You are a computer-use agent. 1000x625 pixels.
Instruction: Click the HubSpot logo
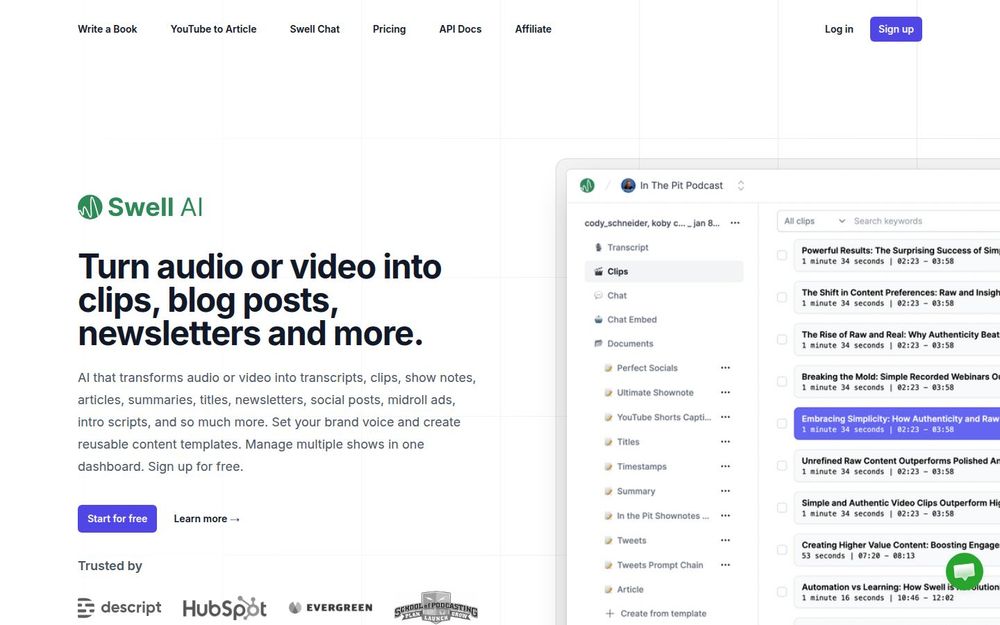224,608
